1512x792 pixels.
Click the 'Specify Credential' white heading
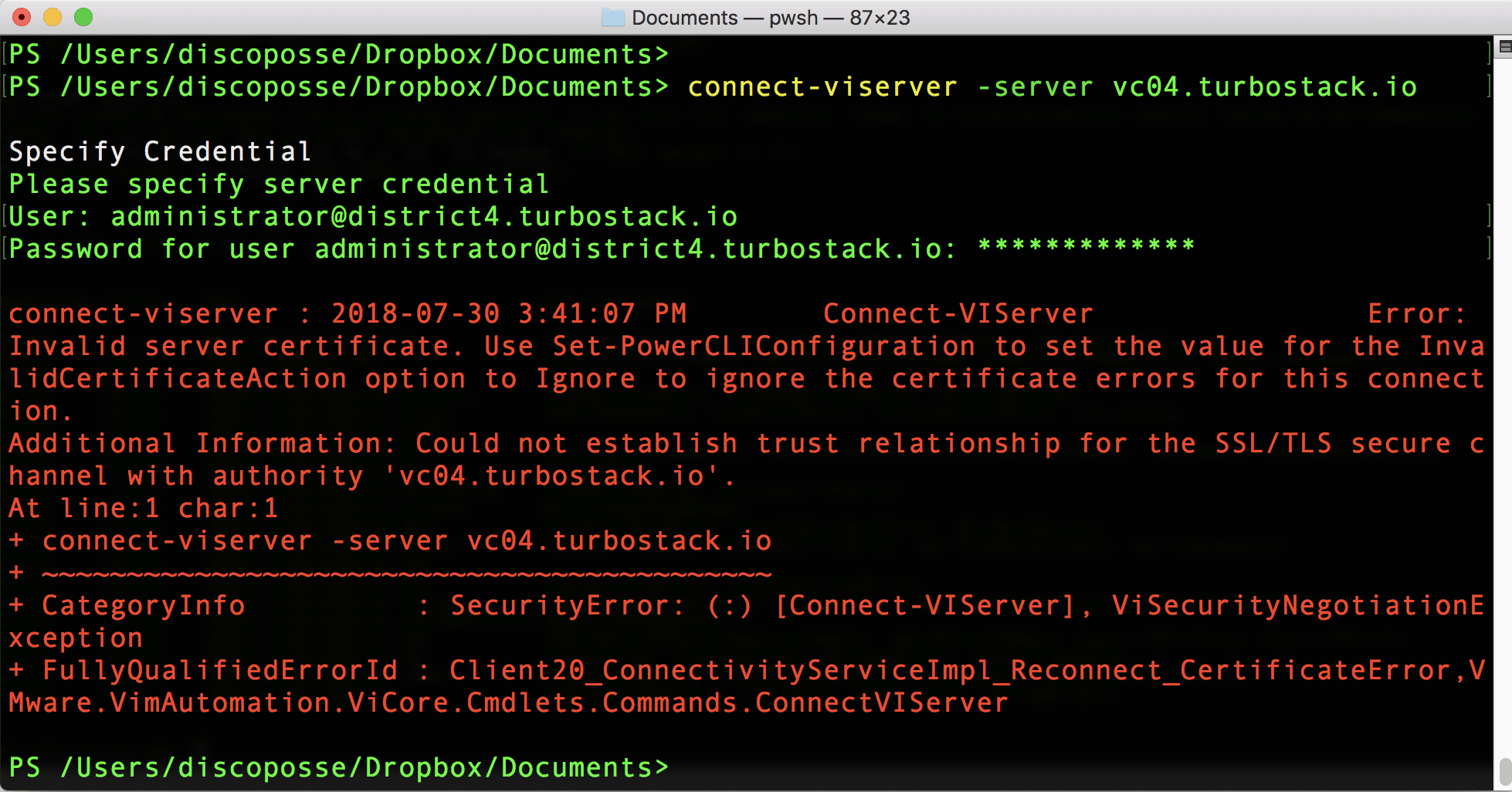tap(160, 151)
